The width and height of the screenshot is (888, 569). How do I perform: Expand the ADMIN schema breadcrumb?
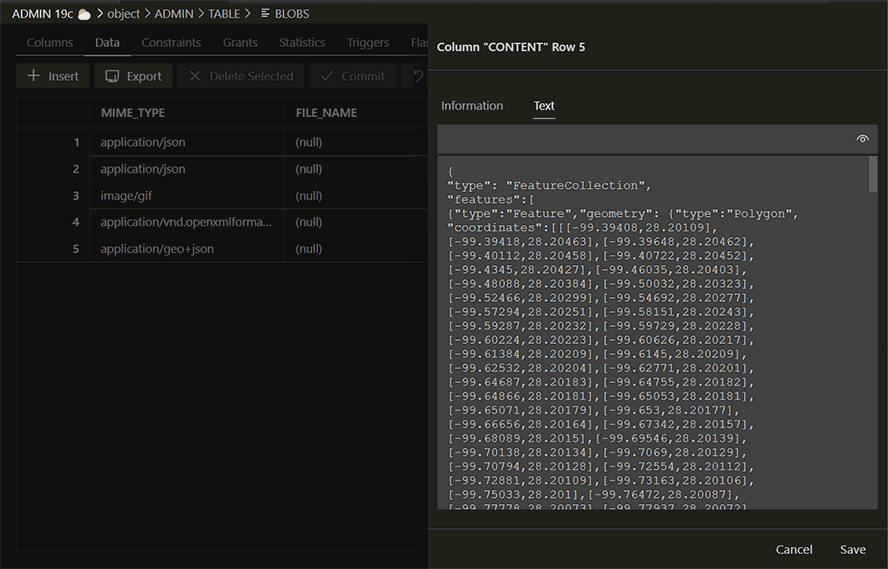[174, 14]
